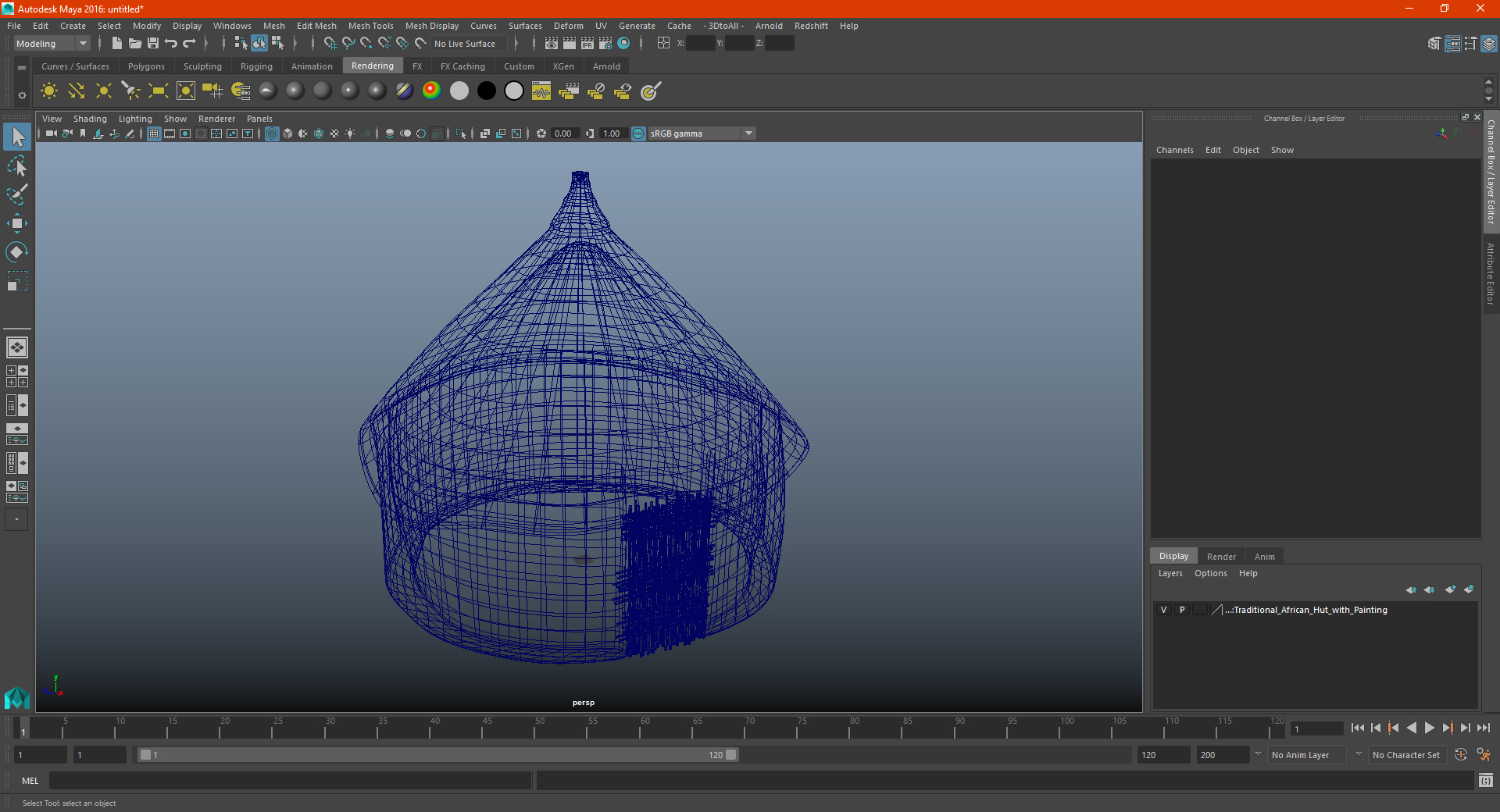Open the viewport Lighting menu
1500x812 pixels.
(x=135, y=119)
